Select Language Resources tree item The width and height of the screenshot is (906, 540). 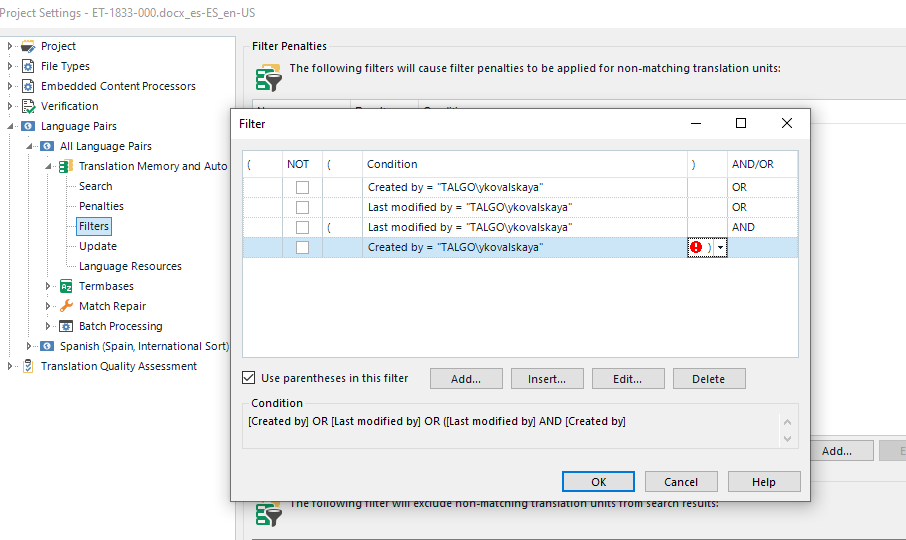[x=130, y=266]
